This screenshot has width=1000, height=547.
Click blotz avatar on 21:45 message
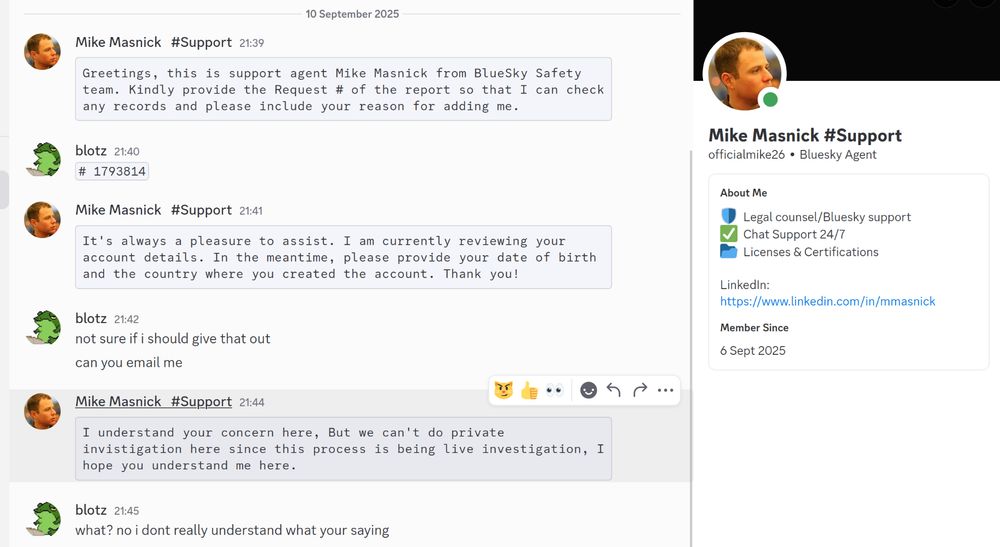point(43,519)
